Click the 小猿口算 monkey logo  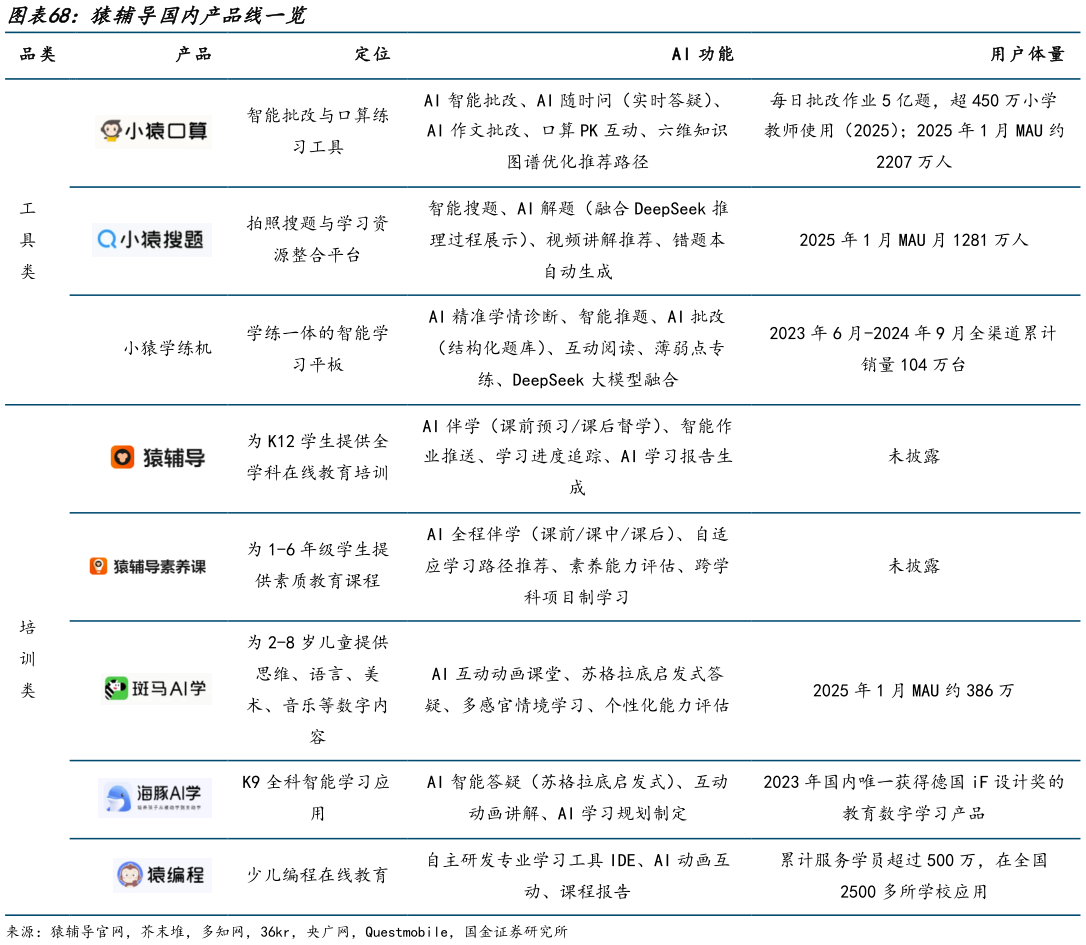[153, 130]
